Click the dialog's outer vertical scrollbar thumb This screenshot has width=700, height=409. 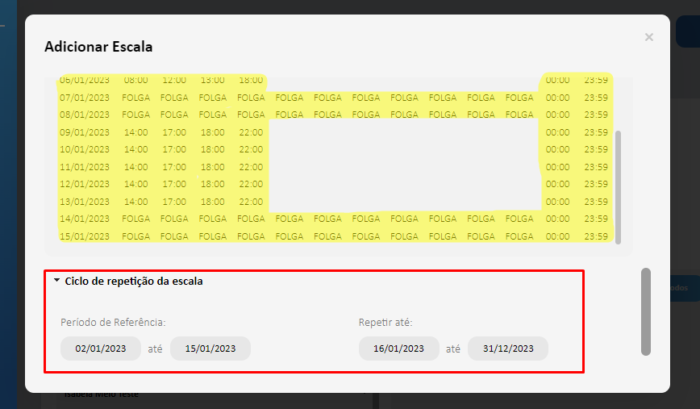645,311
